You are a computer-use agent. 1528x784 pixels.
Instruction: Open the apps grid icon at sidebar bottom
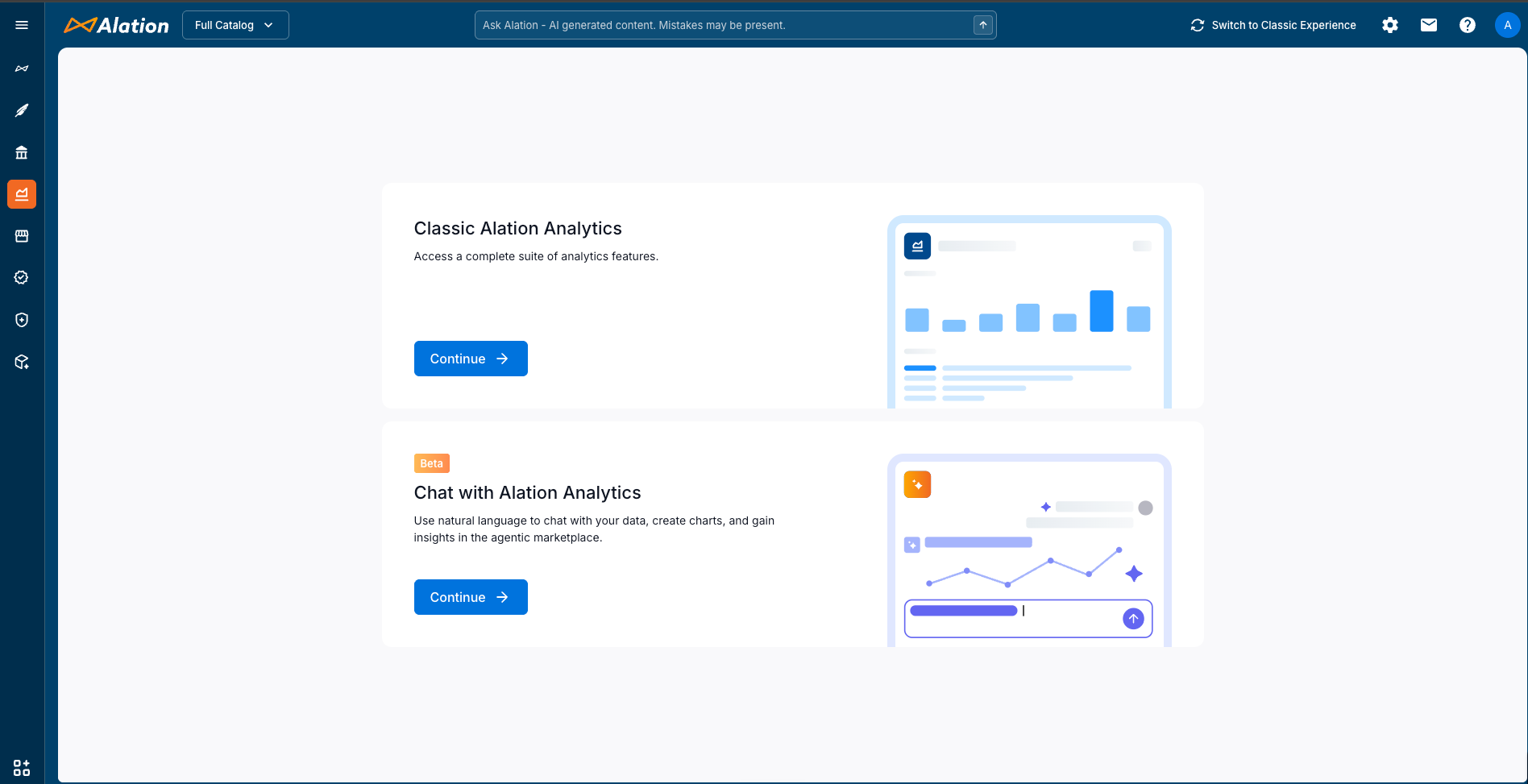pyautogui.click(x=22, y=767)
